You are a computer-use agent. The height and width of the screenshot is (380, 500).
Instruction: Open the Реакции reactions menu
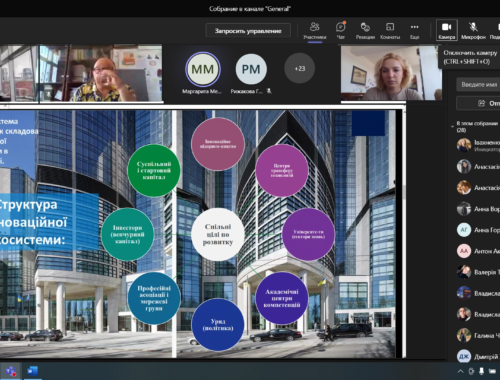click(x=365, y=30)
